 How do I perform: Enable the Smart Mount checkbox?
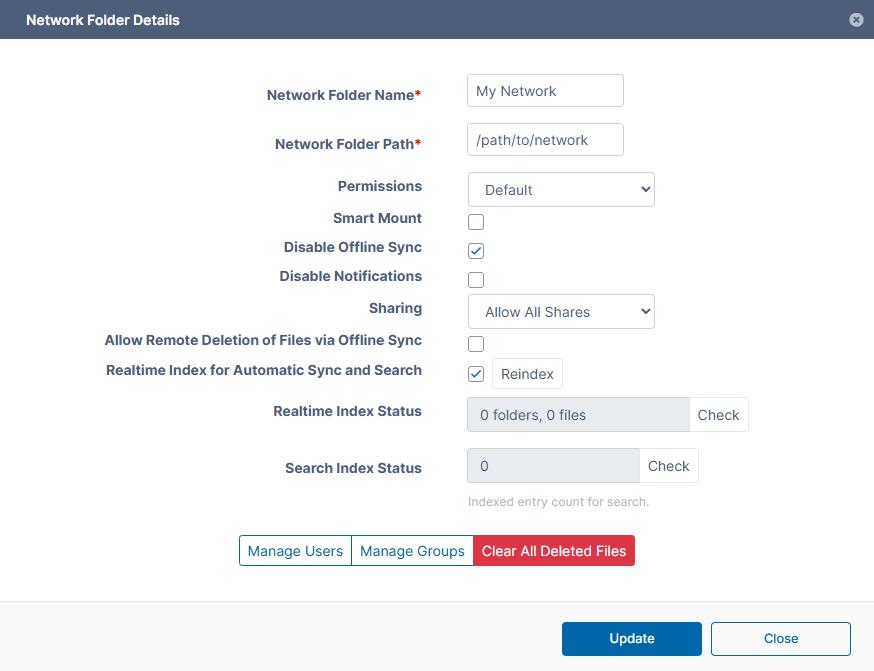(x=476, y=222)
